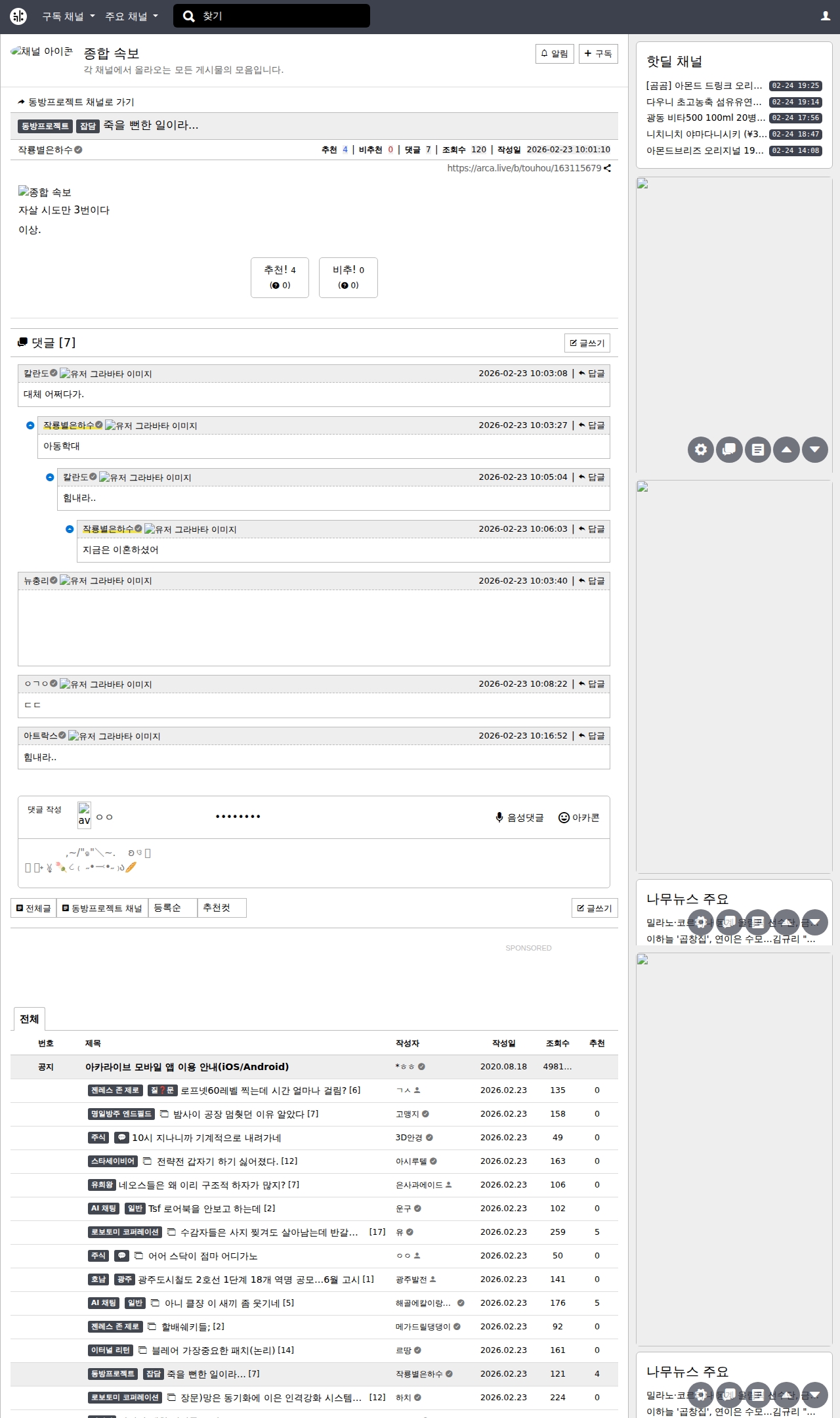The image size is (840, 1418).
Task: Open the 아카콘 emoticon picker
Action: coord(579,817)
